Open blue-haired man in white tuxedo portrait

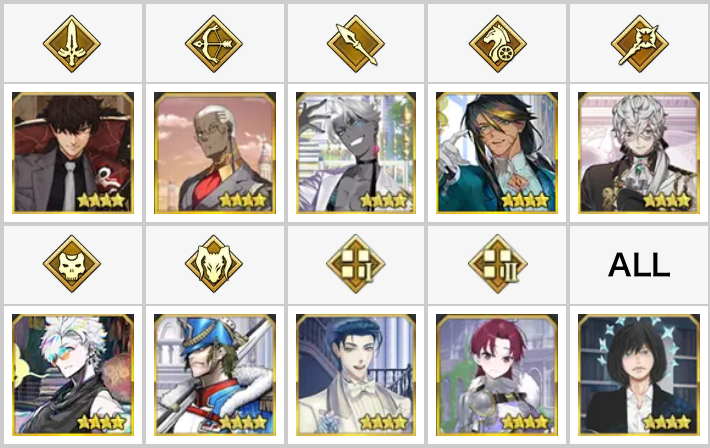point(356,375)
